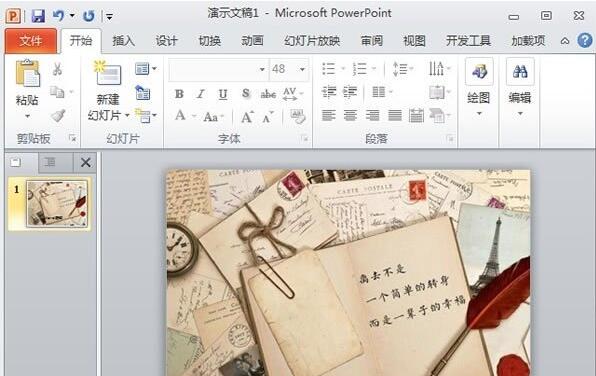Open the 字体 dialog launcher
The width and height of the screenshot is (596, 376).
click(x=305, y=139)
